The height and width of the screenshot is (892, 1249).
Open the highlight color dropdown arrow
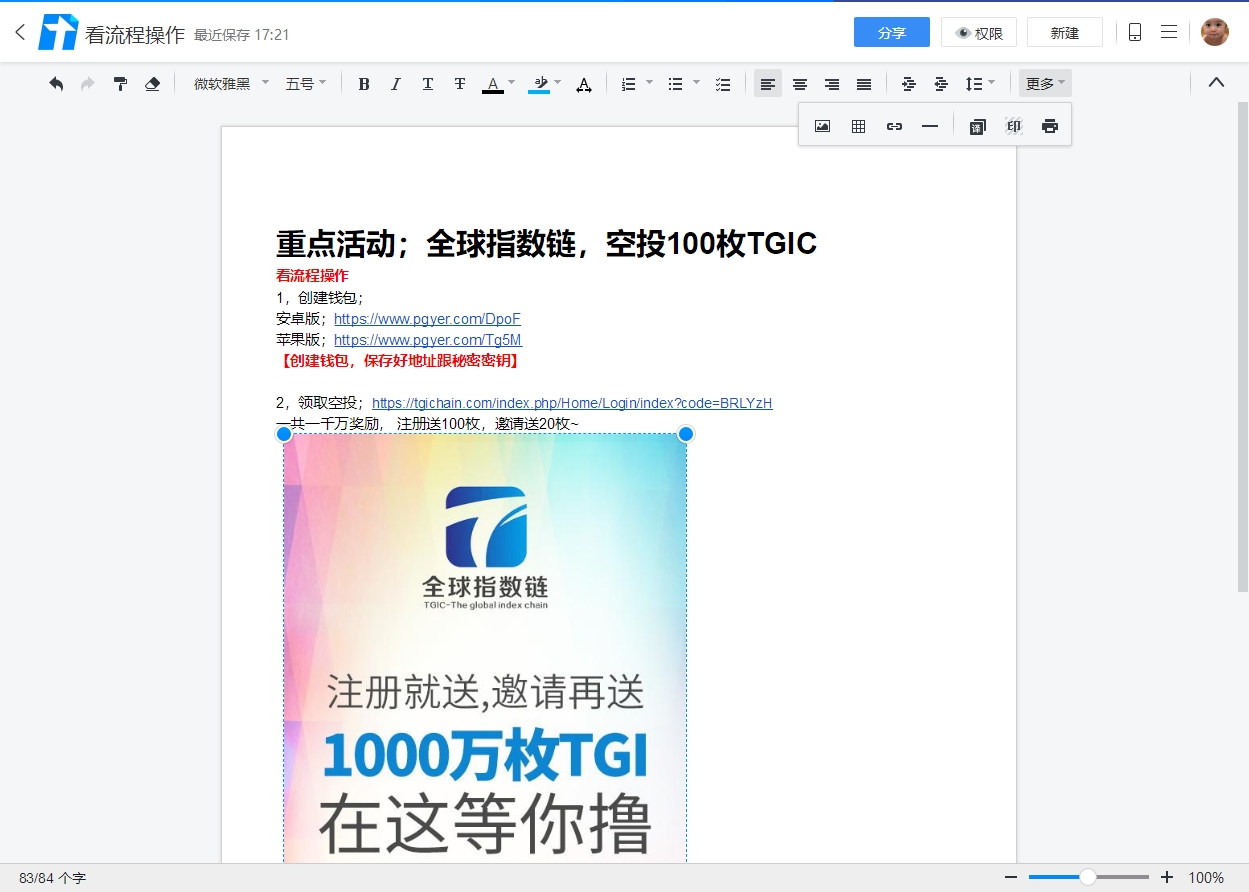pos(557,83)
